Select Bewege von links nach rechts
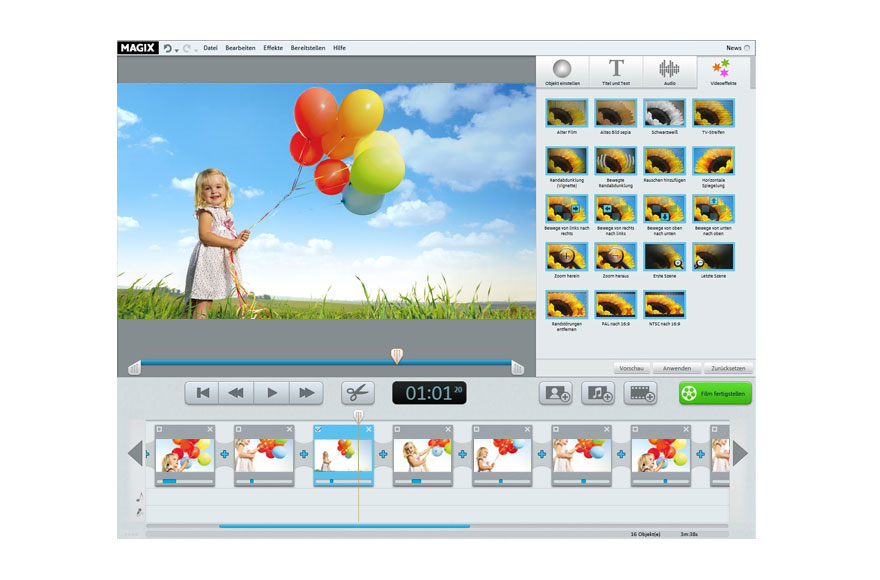 [x=566, y=209]
